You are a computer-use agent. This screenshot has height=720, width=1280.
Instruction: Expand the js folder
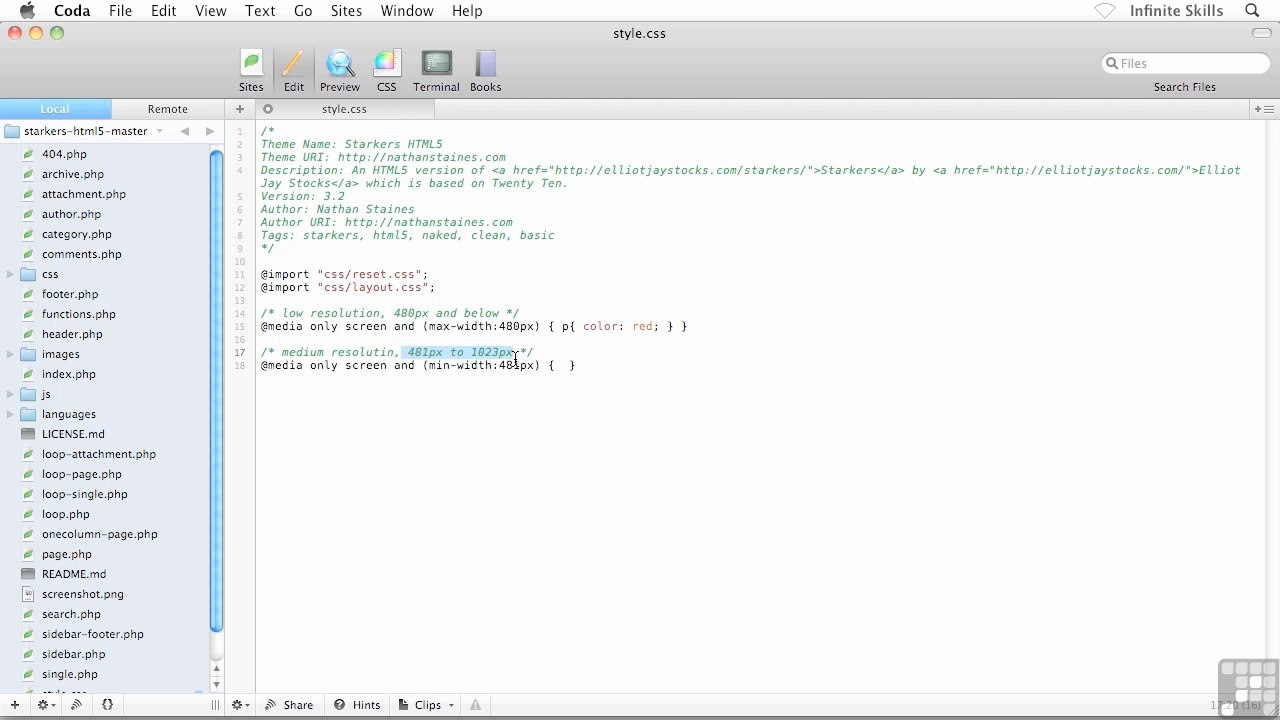(x=10, y=394)
